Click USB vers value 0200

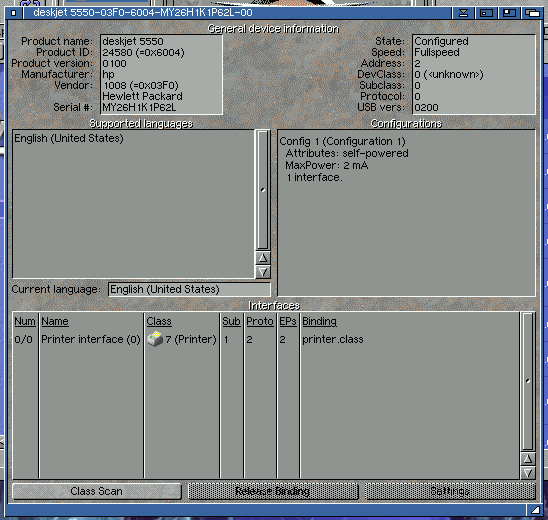(426, 107)
